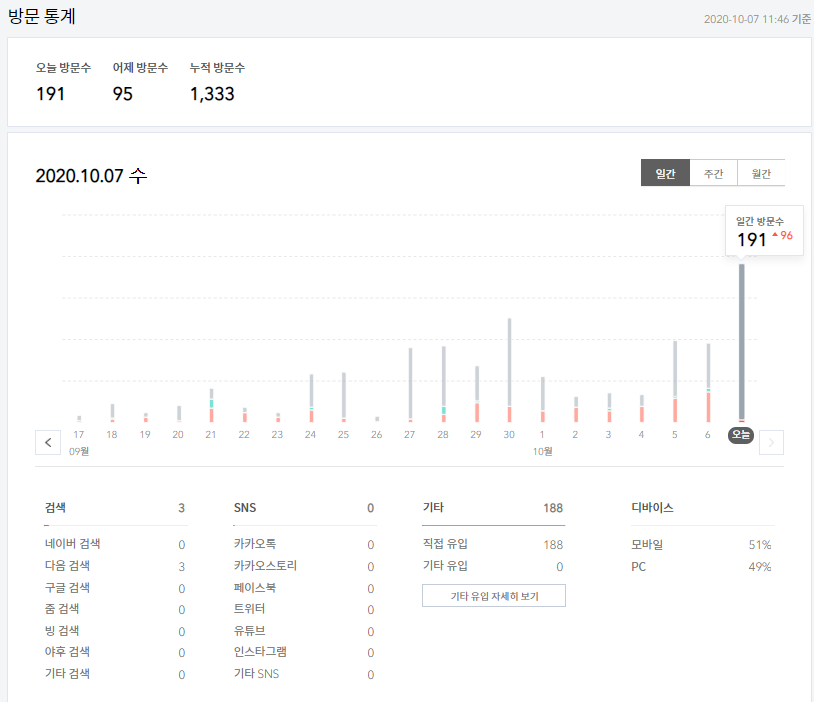Click the 어제 방문수 value 95
Image resolution: width=814 pixels, height=702 pixels.
pyautogui.click(x=123, y=94)
